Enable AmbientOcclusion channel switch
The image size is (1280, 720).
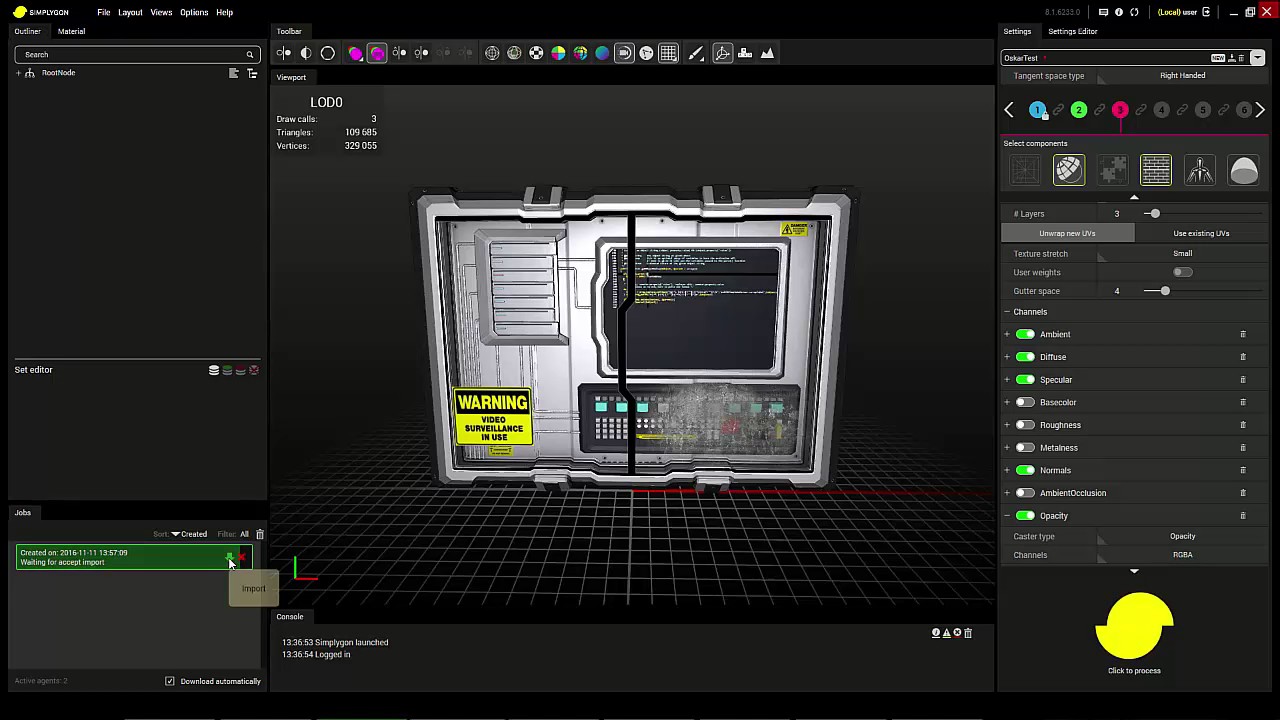pos(1025,493)
